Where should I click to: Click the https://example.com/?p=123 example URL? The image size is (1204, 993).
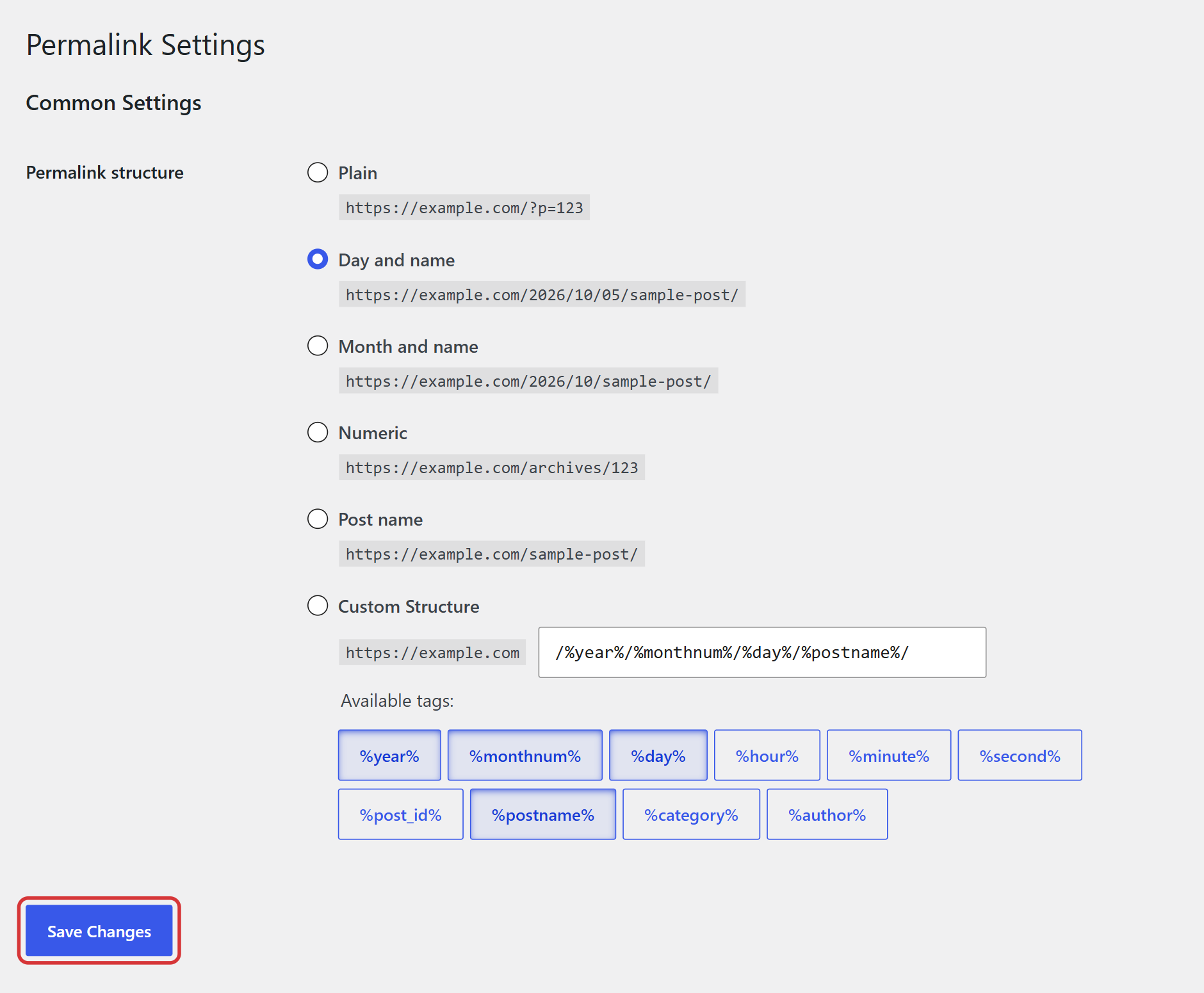click(464, 207)
